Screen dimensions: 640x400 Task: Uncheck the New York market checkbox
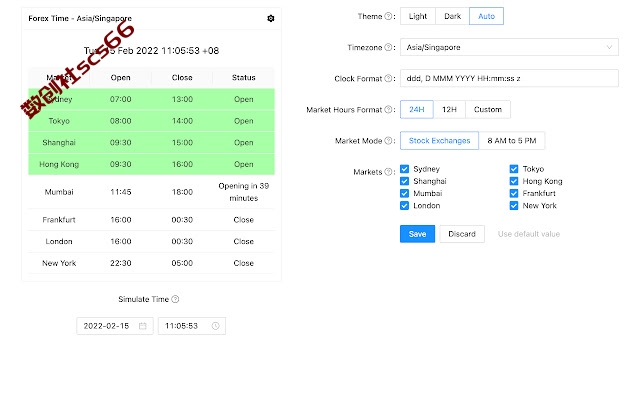514,206
